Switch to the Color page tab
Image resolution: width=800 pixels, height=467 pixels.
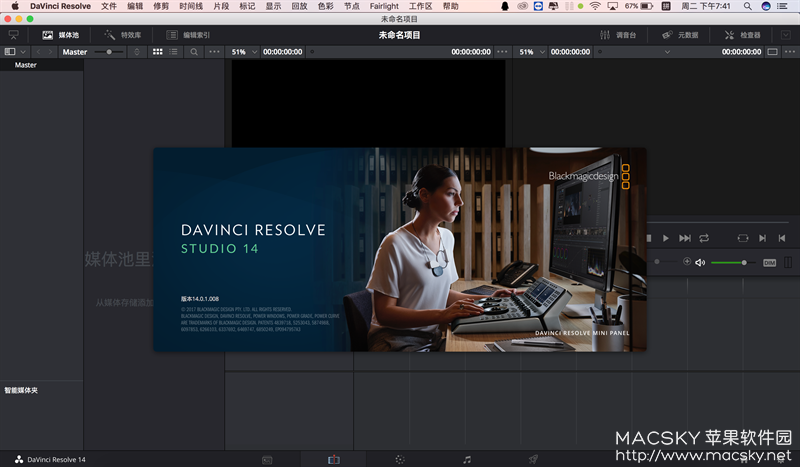400,459
